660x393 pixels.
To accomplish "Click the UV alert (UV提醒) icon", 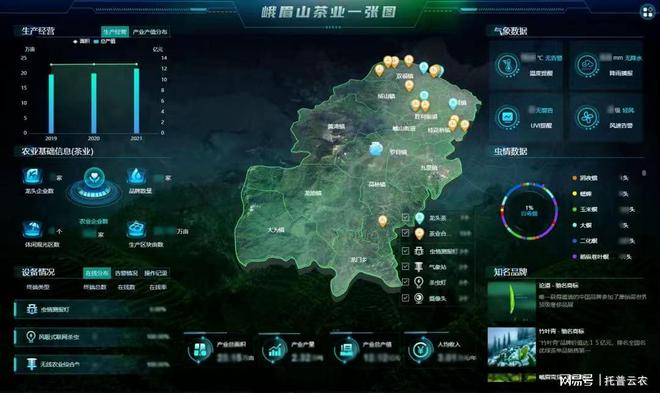I will coord(508,117).
